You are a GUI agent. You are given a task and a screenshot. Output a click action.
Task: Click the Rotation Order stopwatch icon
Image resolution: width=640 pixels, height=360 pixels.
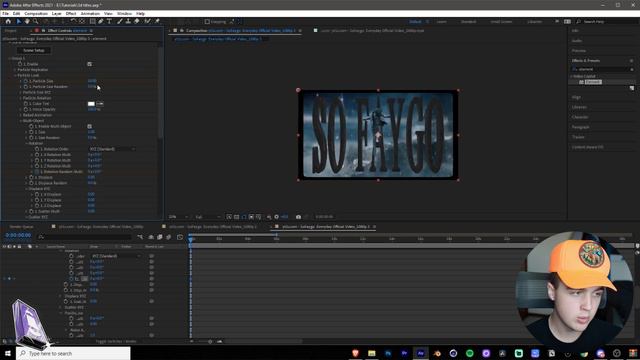point(37,149)
